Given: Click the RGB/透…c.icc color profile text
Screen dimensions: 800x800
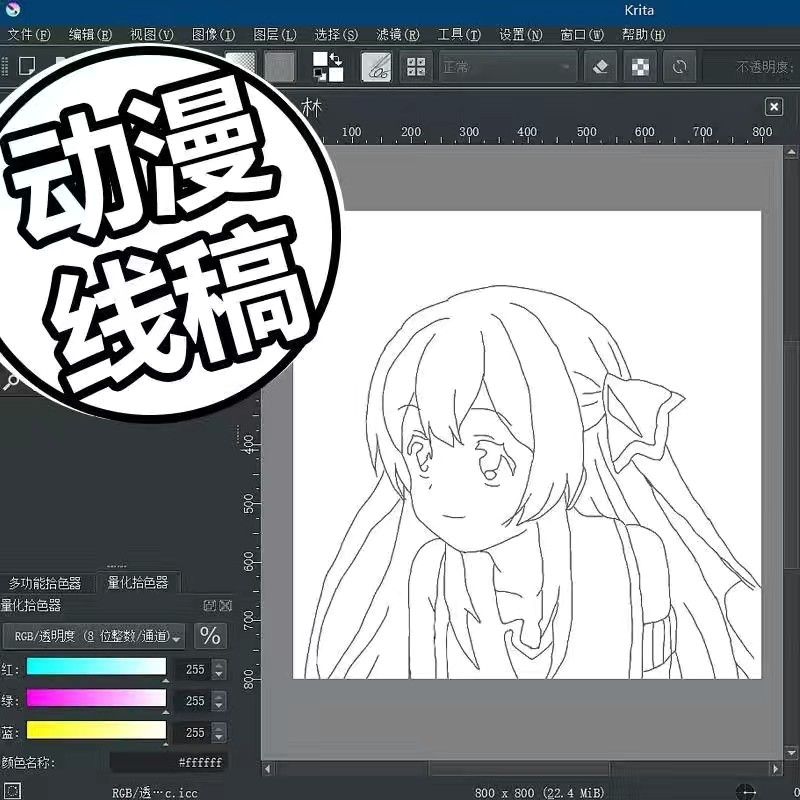Looking at the screenshot, I should pos(155,792).
